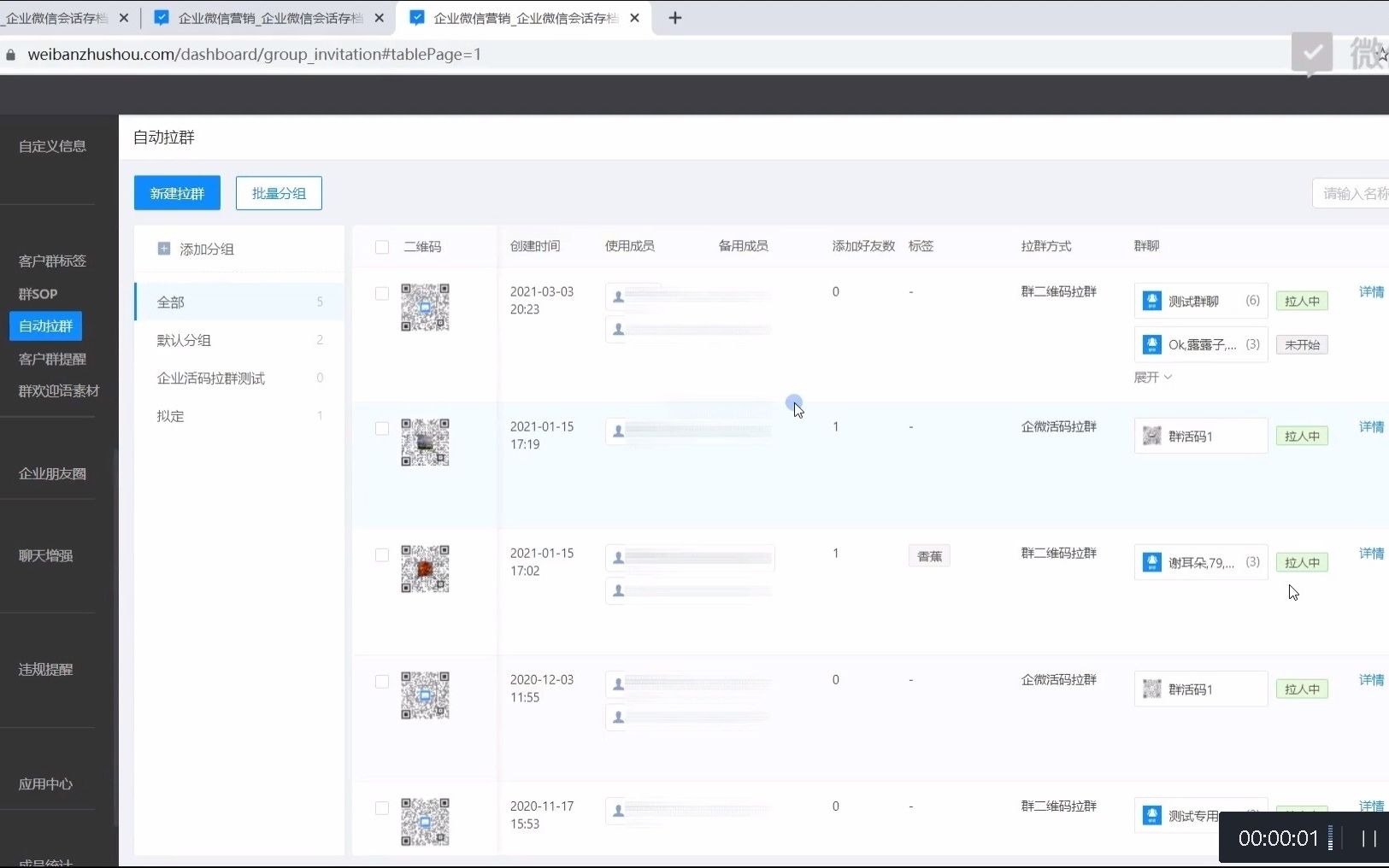The image size is (1389, 868).
Task: Click the plus icon beside 添加分组
Action: coord(164,249)
